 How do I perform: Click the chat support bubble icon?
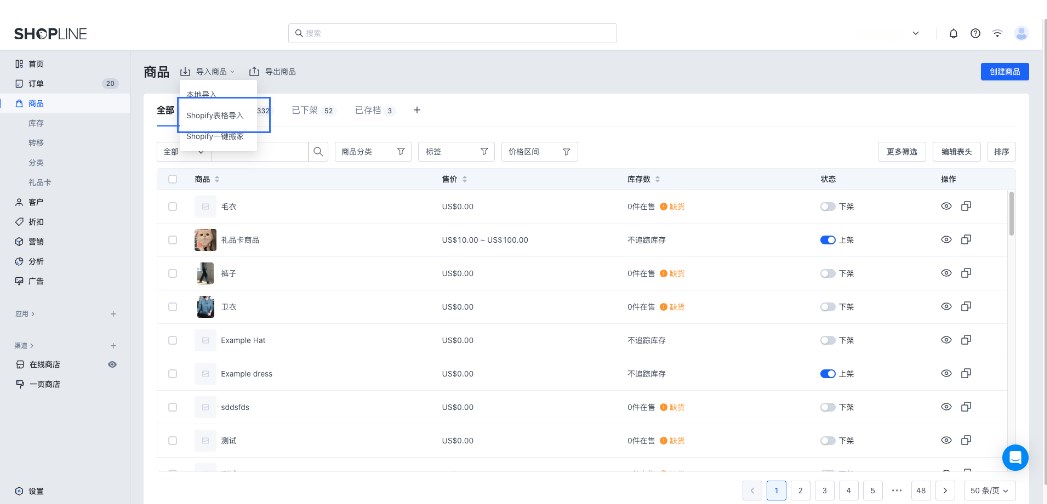click(x=1015, y=458)
